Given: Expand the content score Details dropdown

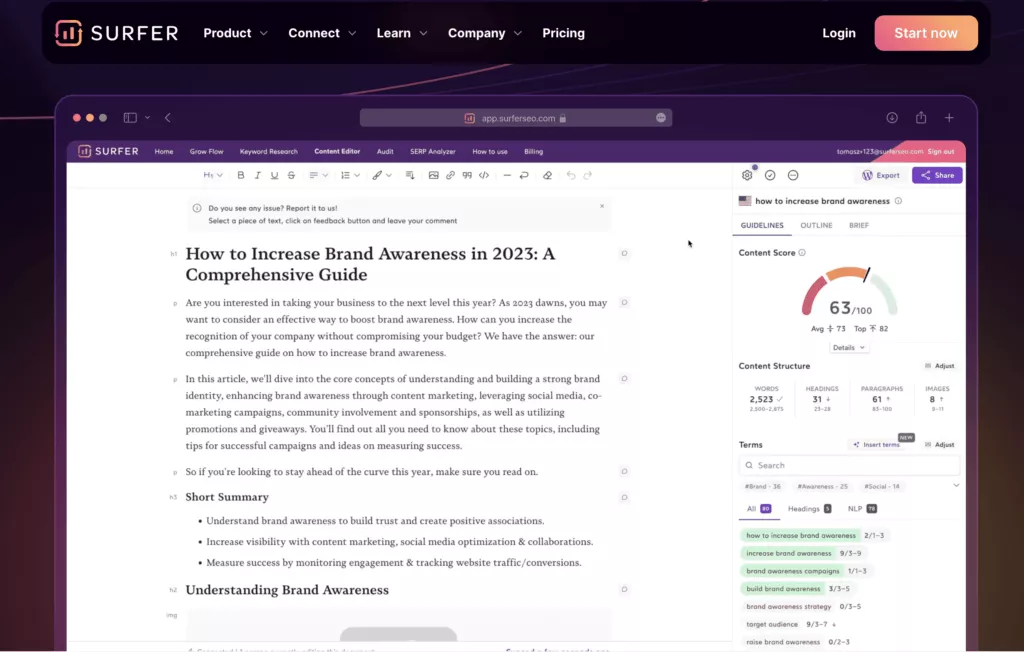Looking at the screenshot, I should (x=849, y=347).
